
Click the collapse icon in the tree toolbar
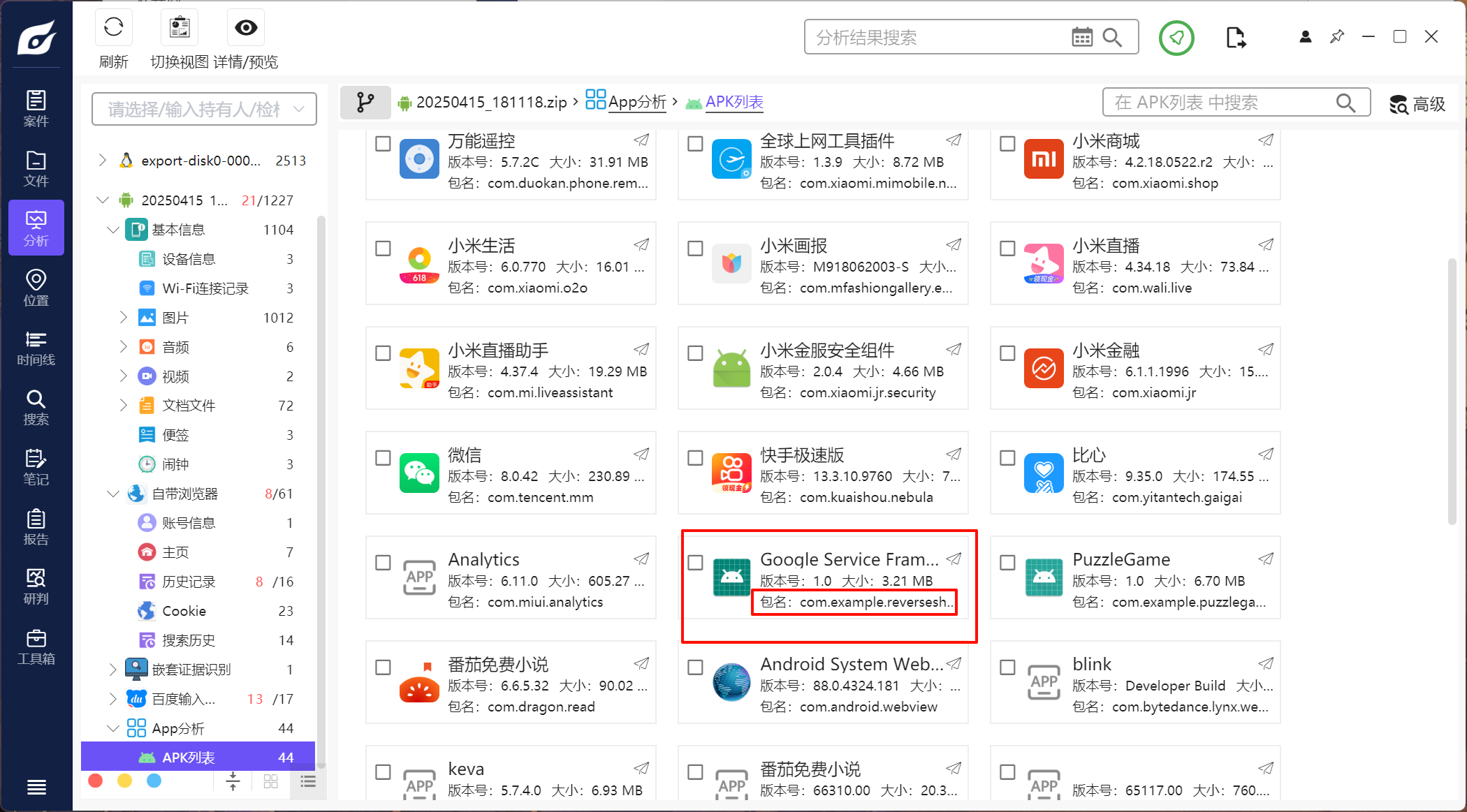tap(233, 781)
